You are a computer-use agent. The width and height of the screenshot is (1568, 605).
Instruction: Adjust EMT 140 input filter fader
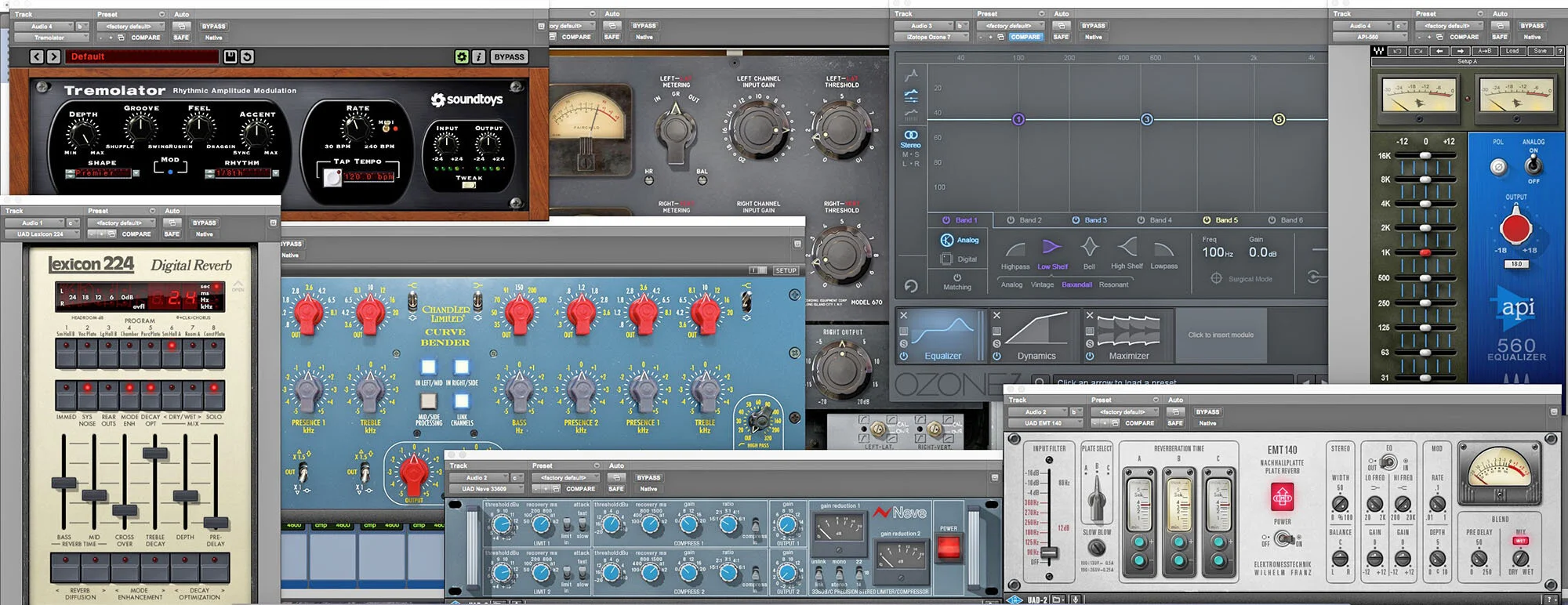tap(1049, 553)
